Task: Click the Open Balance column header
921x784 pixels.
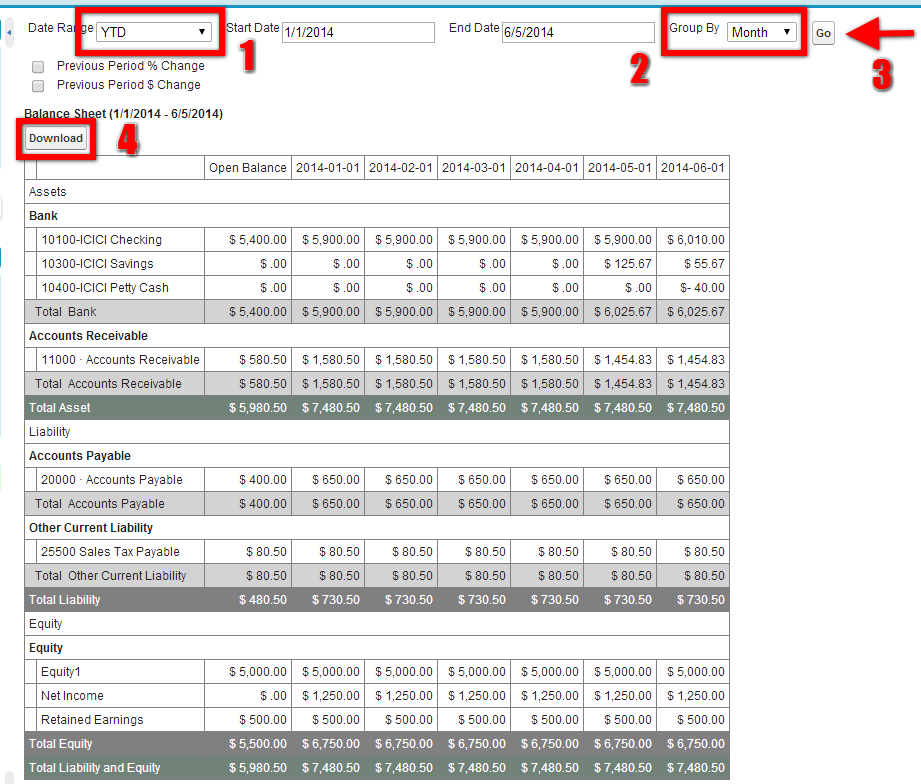Action: [247, 168]
